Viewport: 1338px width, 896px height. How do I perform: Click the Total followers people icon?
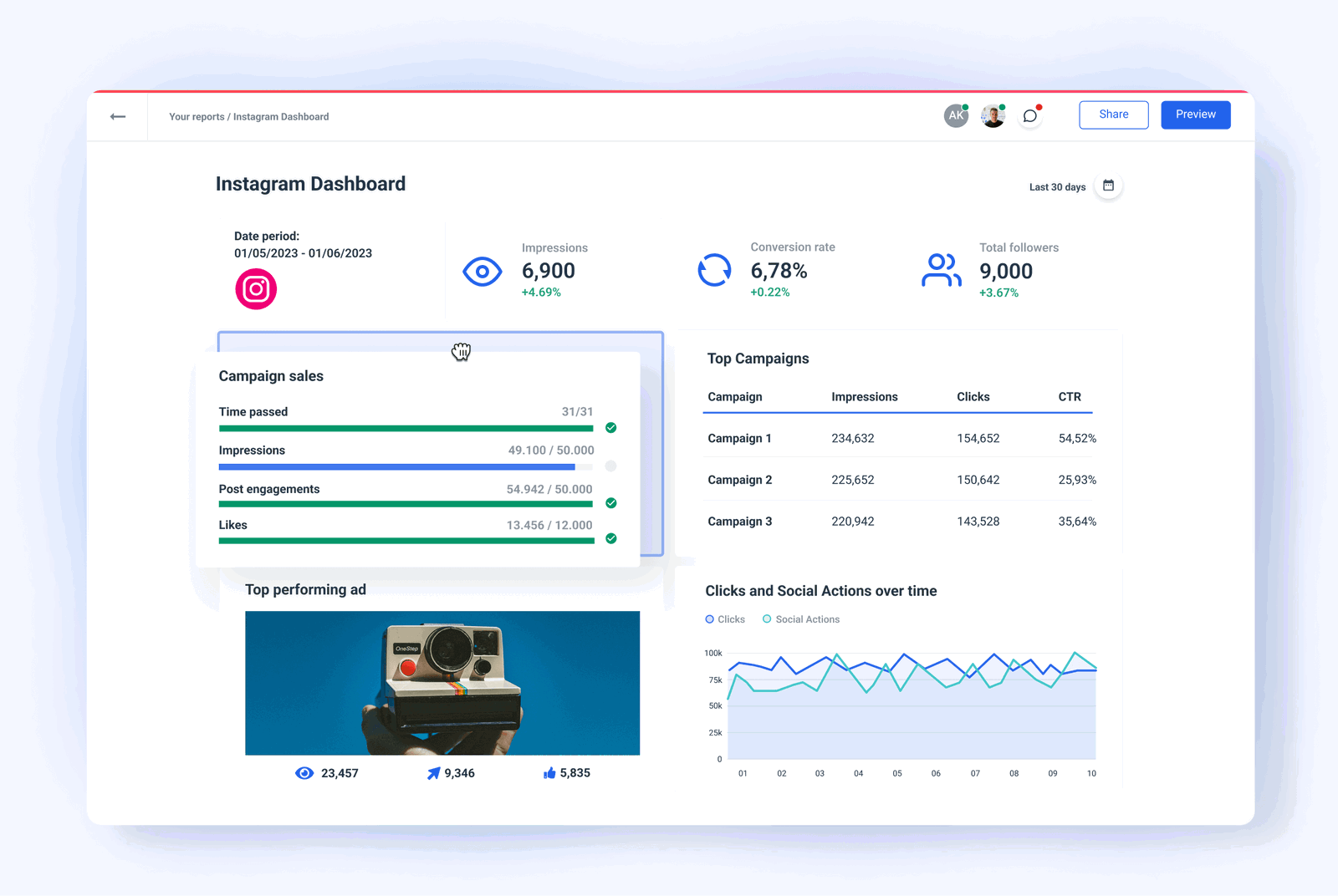[941, 269]
